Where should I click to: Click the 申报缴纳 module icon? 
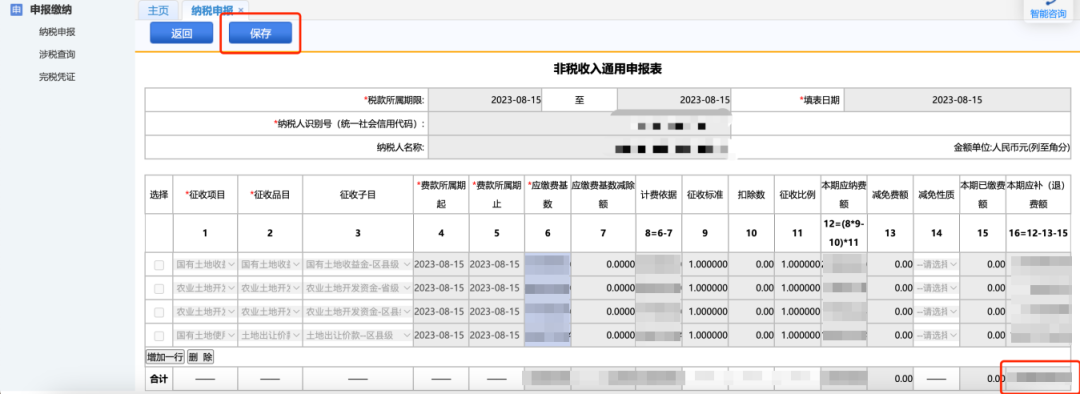[x=17, y=10]
